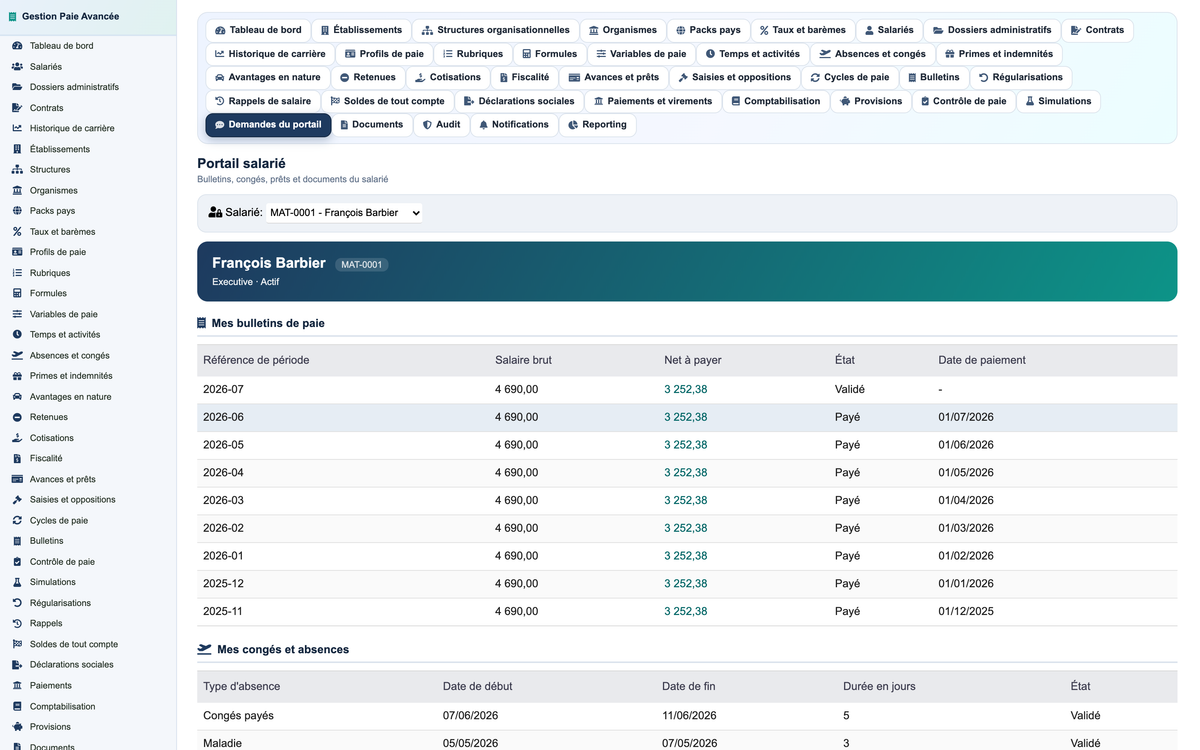
Task: Open Cotisations top navigation tab
Action: [448, 77]
